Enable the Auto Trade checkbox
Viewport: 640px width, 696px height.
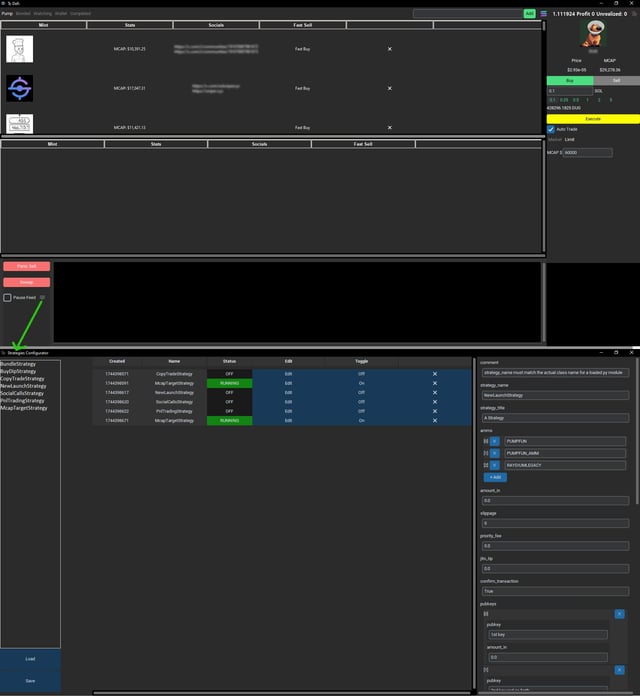point(551,129)
